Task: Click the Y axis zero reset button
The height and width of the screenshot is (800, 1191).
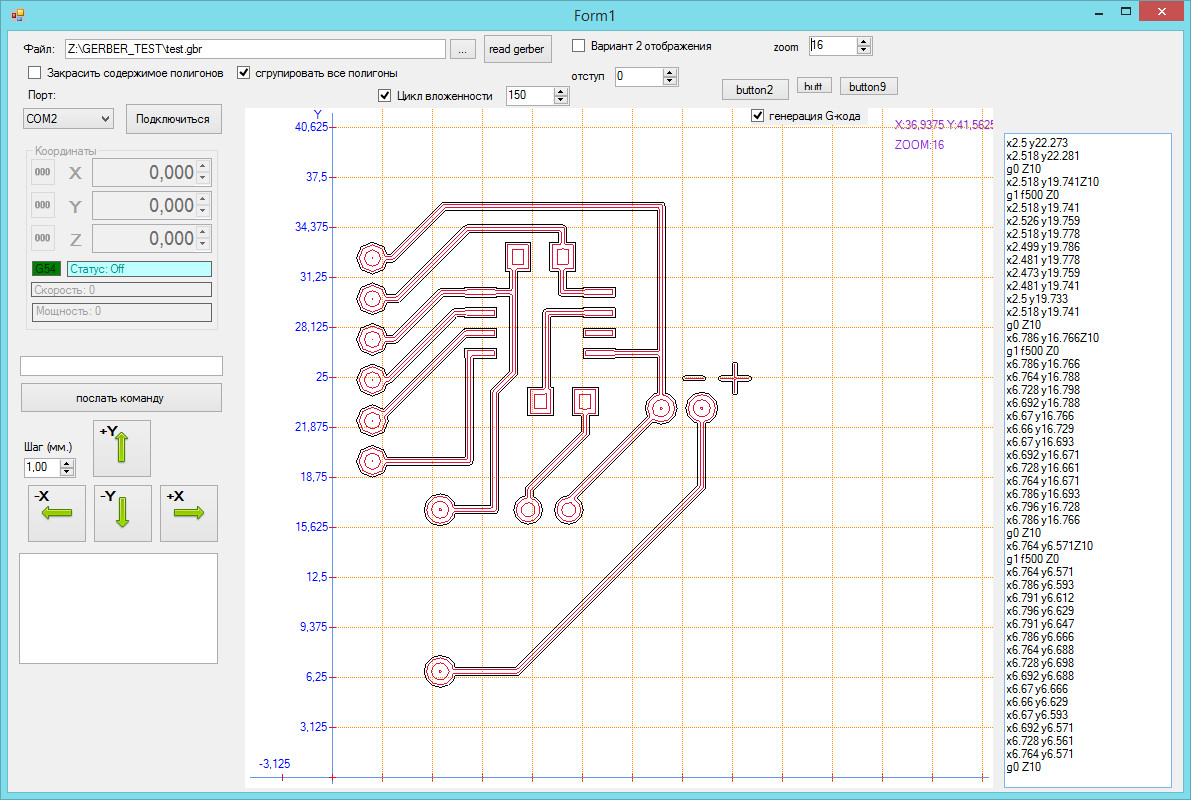Action: (43, 205)
